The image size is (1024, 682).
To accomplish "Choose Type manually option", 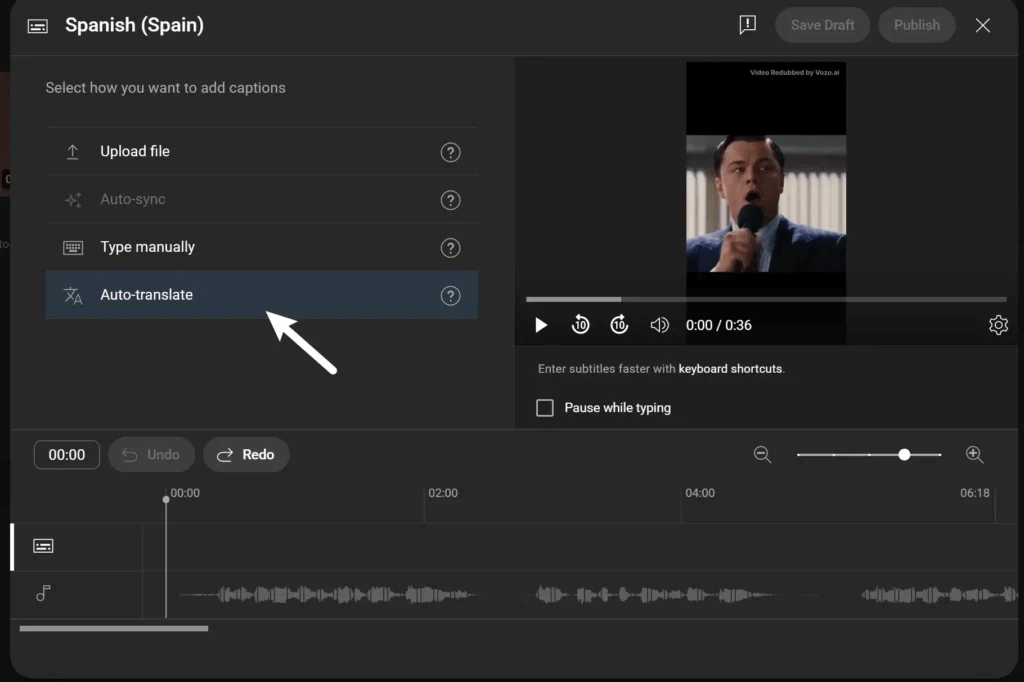I will [147, 247].
